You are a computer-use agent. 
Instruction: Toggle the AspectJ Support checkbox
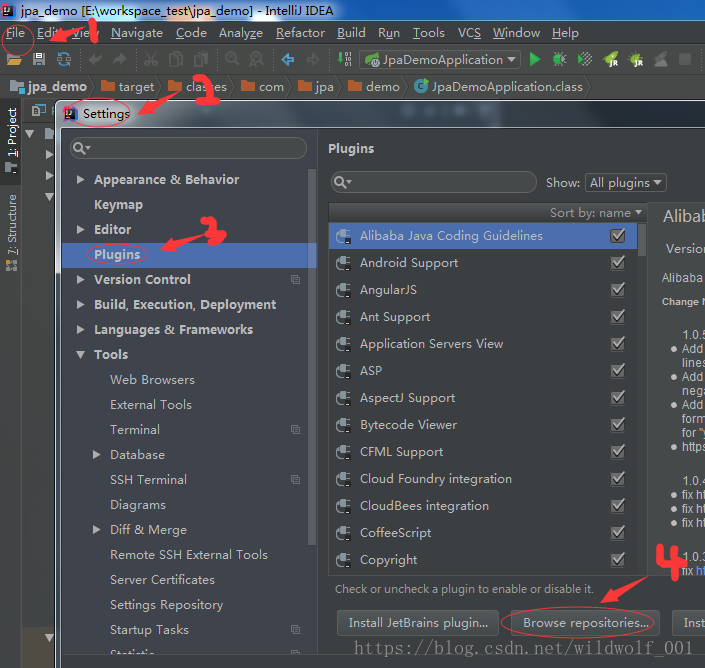tap(617, 397)
